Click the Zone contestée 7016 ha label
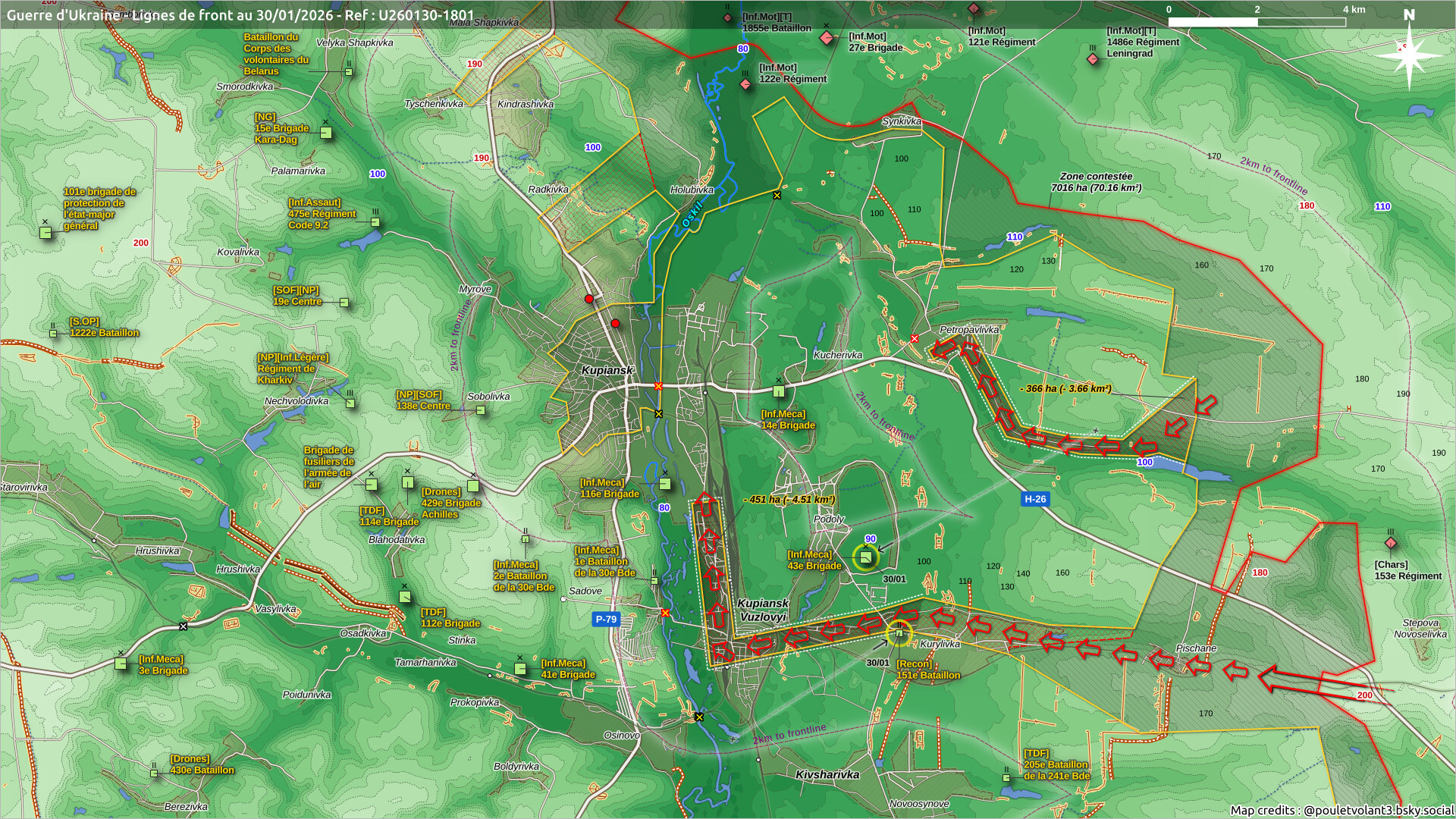The image size is (1456, 819). tap(1096, 182)
